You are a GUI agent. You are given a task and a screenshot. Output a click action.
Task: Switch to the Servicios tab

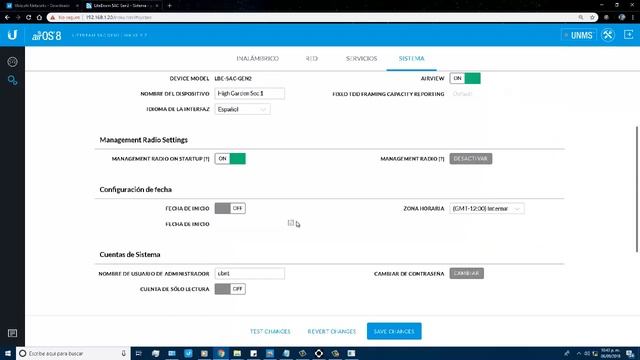tap(361, 58)
